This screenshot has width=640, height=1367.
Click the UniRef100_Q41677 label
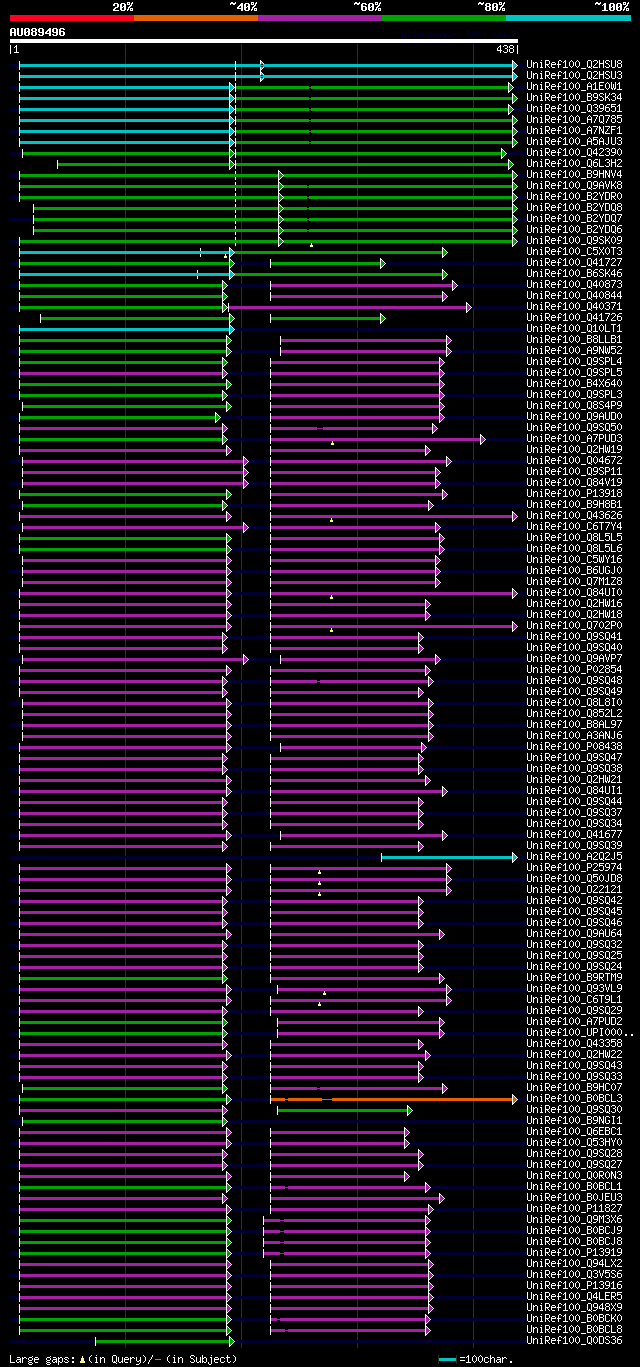click(574, 834)
